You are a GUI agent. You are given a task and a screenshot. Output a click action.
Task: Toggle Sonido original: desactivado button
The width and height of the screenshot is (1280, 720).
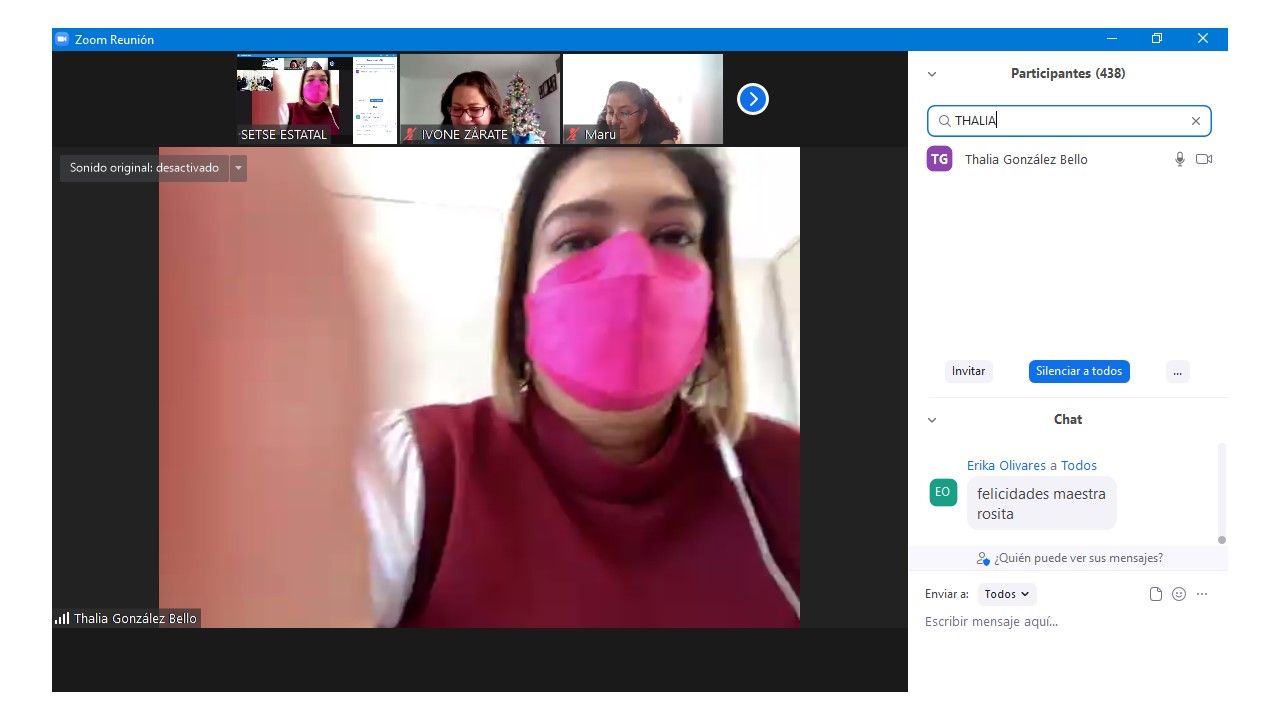point(144,168)
